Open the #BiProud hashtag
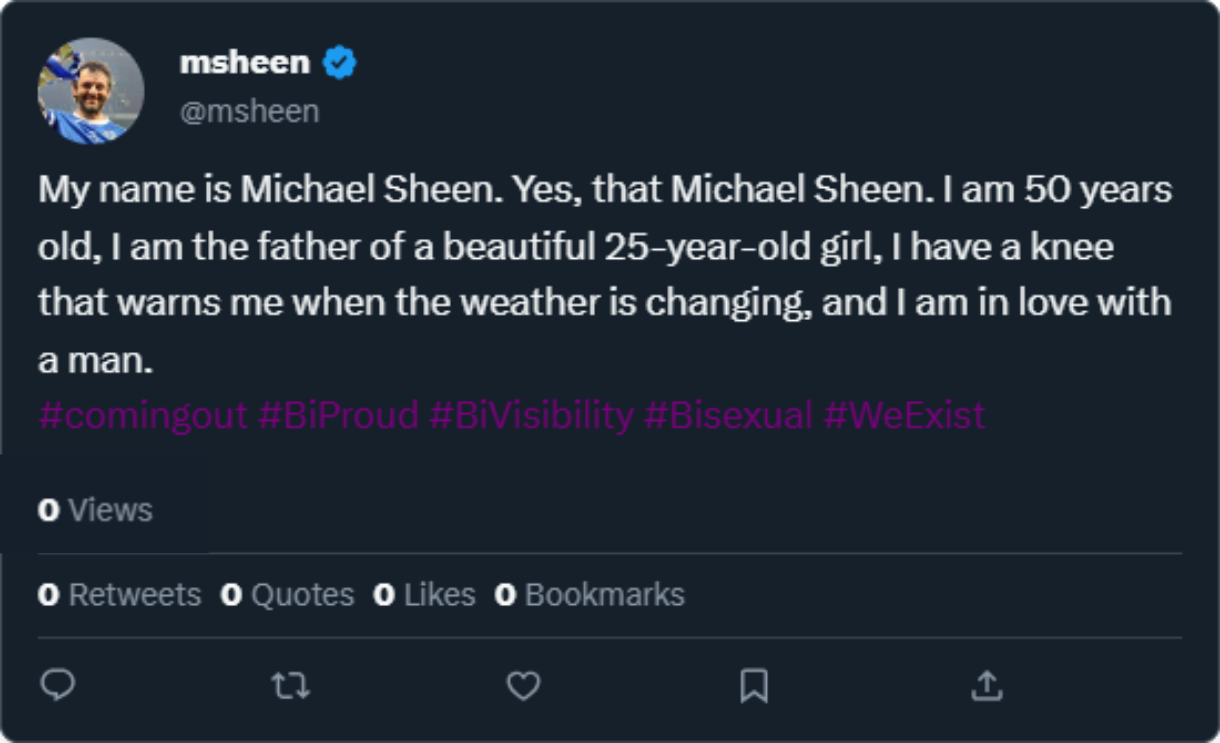 (338, 415)
